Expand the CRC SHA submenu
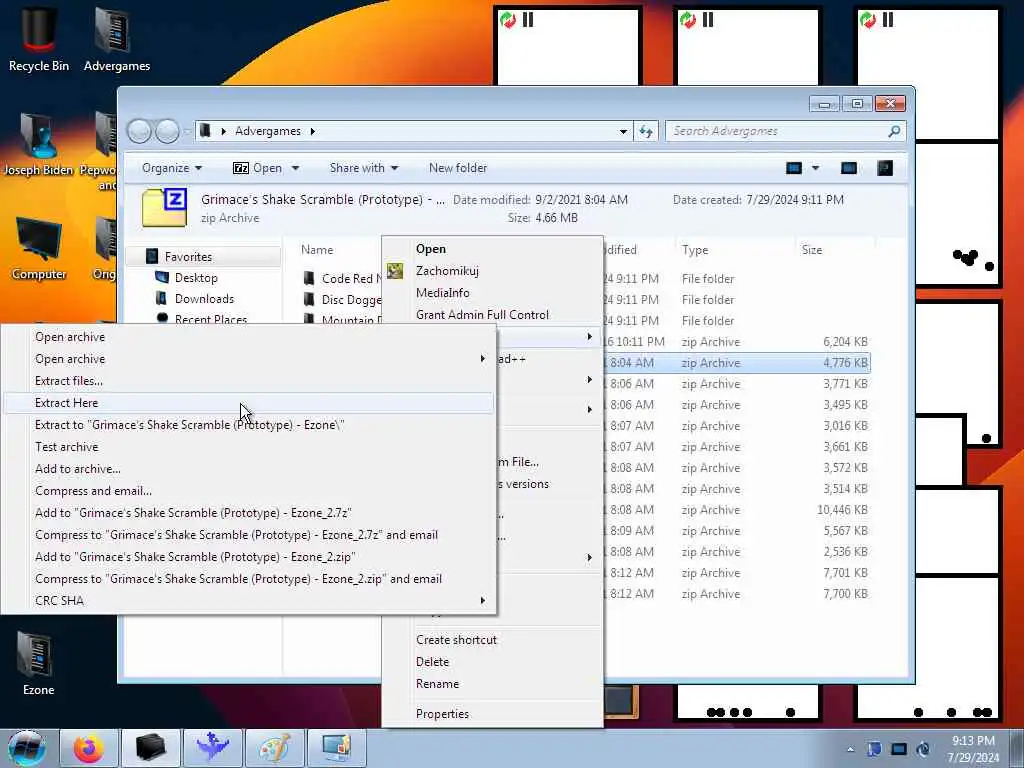Image resolution: width=1024 pixels, height=768 pixels. (x=483, y=600)
